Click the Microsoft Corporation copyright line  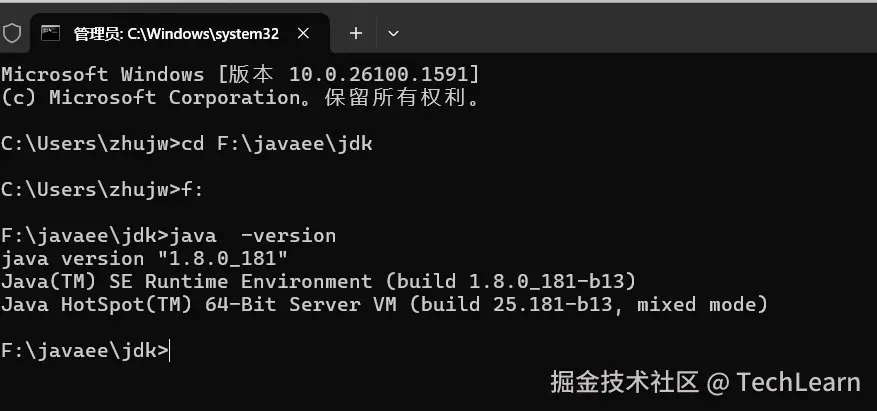coord(241,98)
